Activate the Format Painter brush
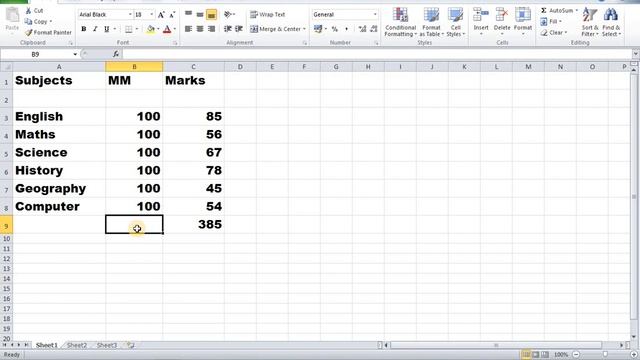Screen dimensions: 640x360 48,32
